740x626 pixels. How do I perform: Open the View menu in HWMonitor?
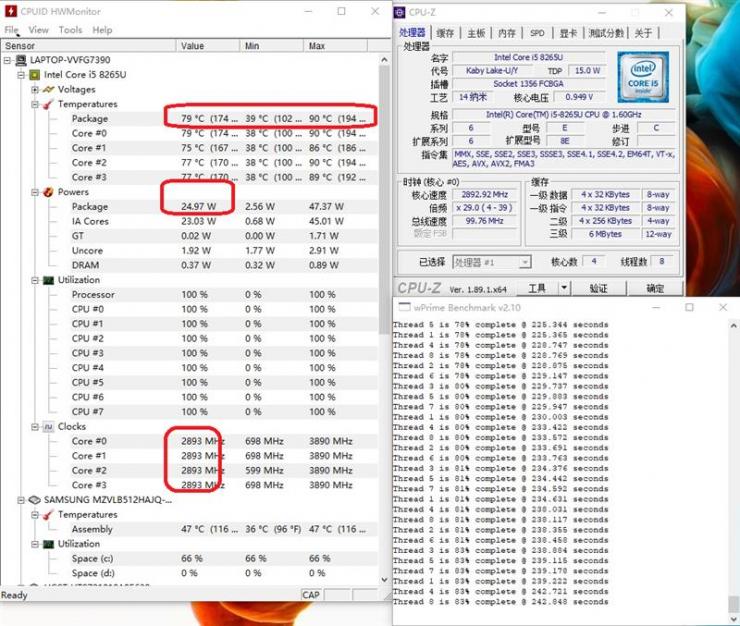pos(38,30)
